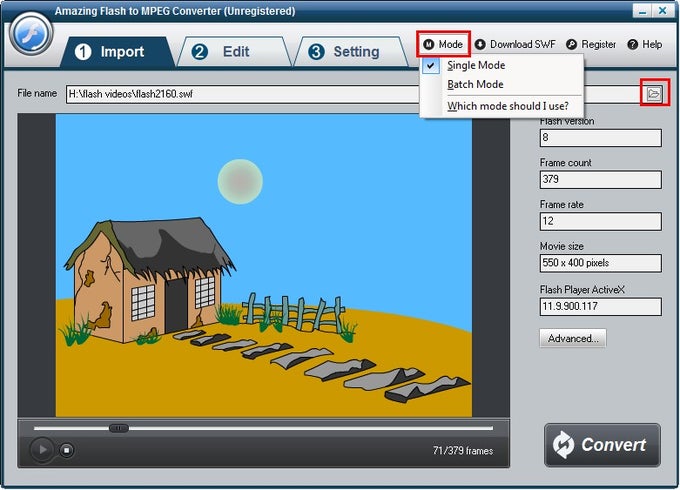Minimize the converter window
Viewport: 680px width, 490px height.
642,10
